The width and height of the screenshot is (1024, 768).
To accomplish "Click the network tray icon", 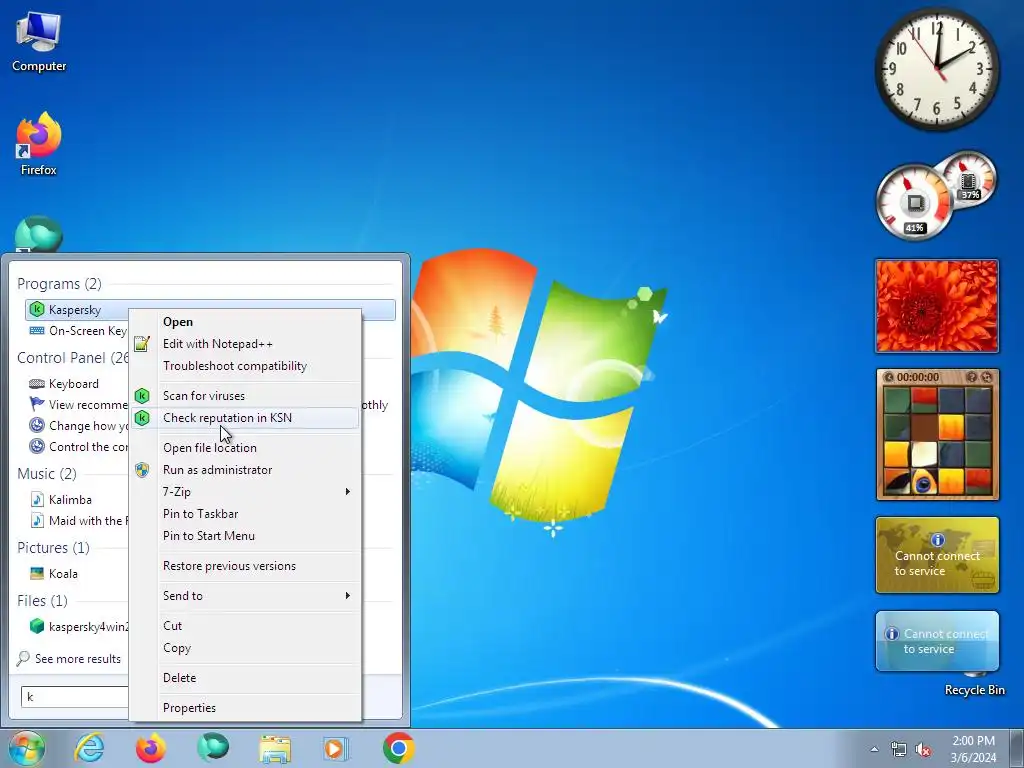I will click(x=899, y=750).
